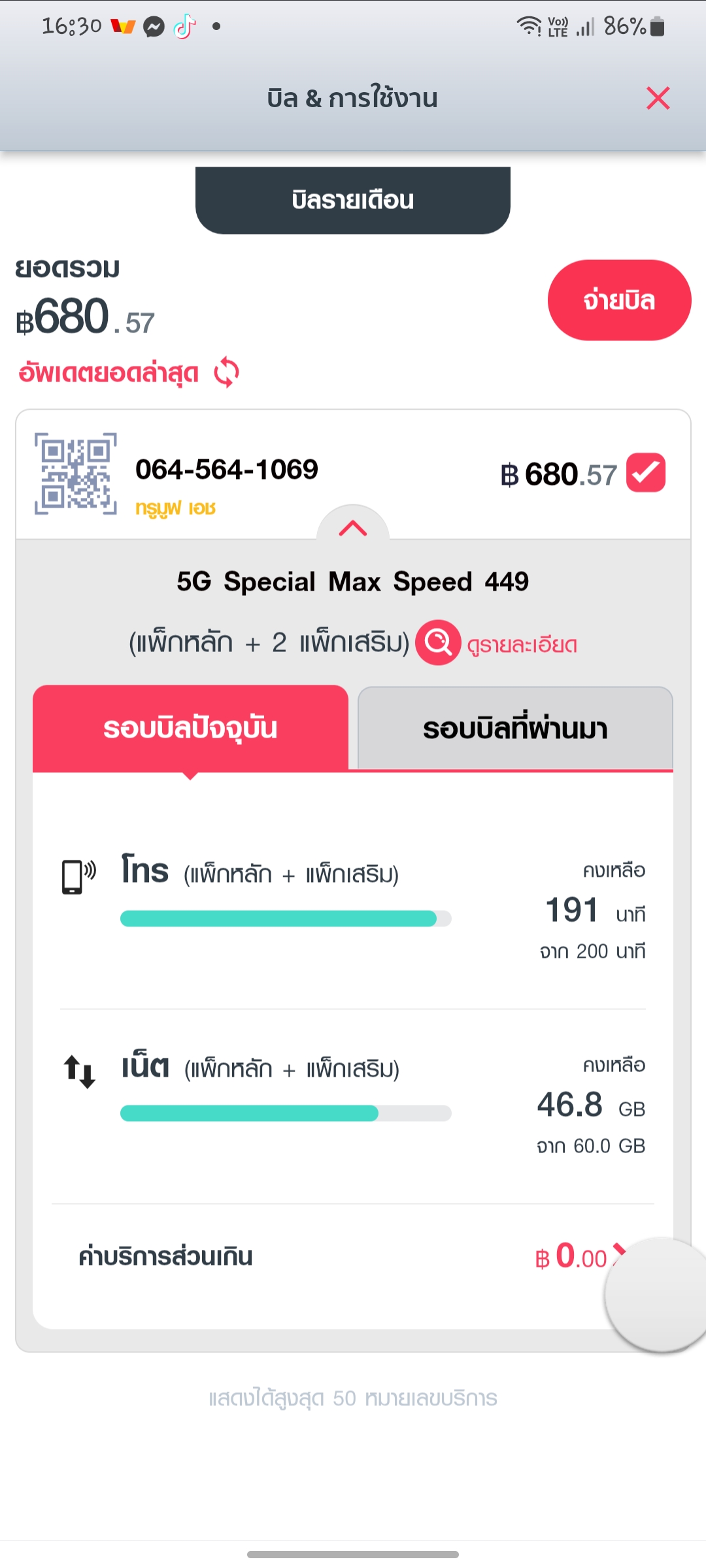Uncheck the 680.57 bill checkbox
The height and width of the screenshot is (1568, 706).
pos(646,472)
